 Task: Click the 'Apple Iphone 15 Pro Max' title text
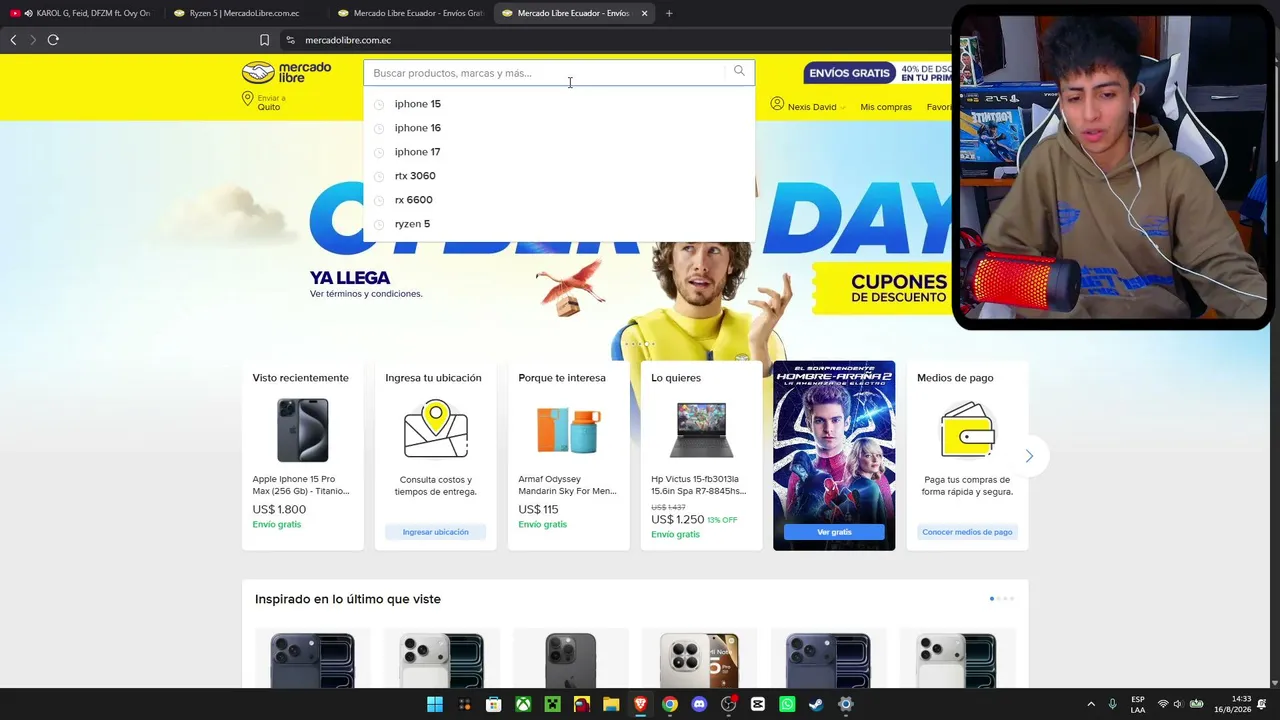coord(301,485)
